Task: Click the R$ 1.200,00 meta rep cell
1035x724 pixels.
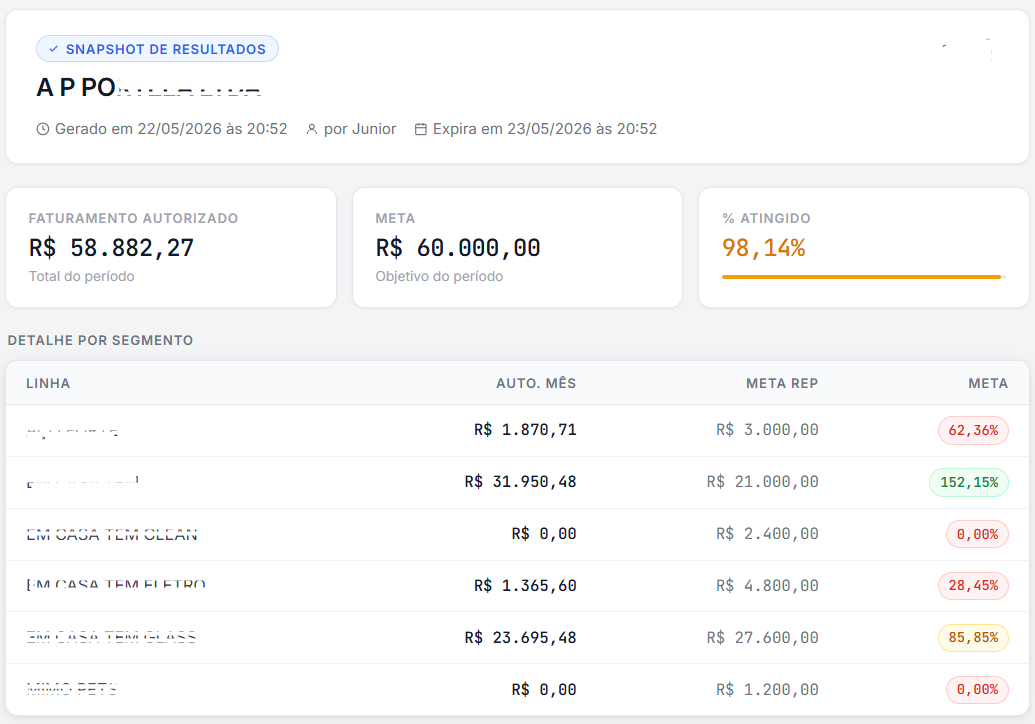Action: pyautogui.click(x=768, y=690)
